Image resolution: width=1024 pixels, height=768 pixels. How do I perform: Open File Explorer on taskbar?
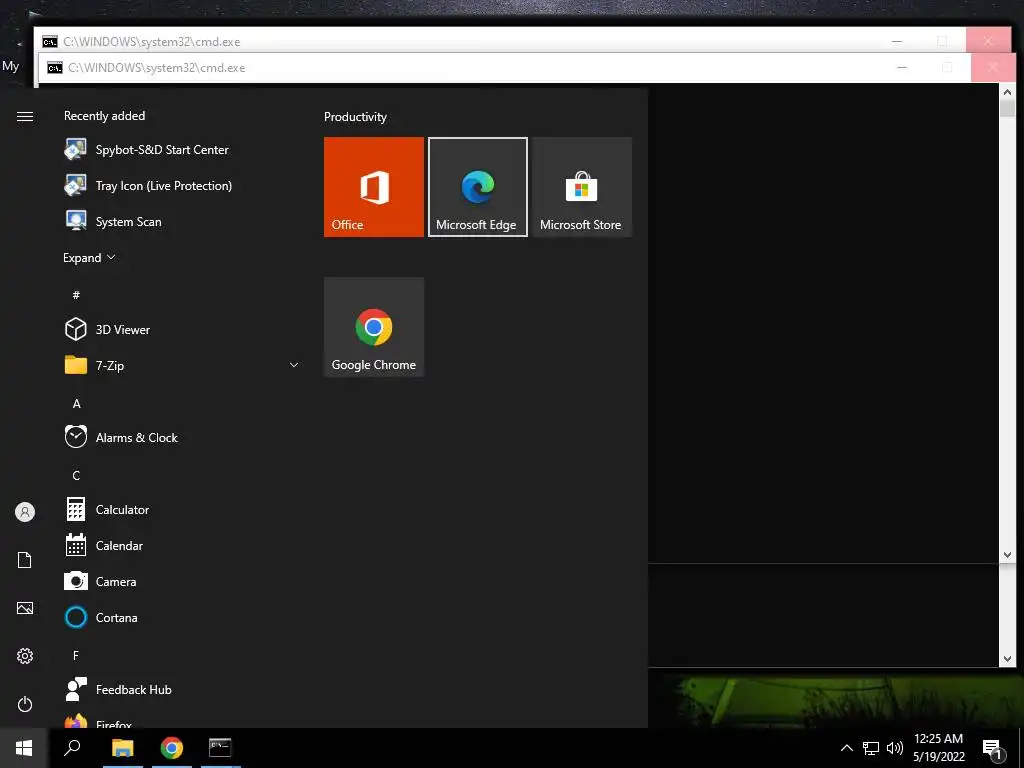[x=123, y=748]
